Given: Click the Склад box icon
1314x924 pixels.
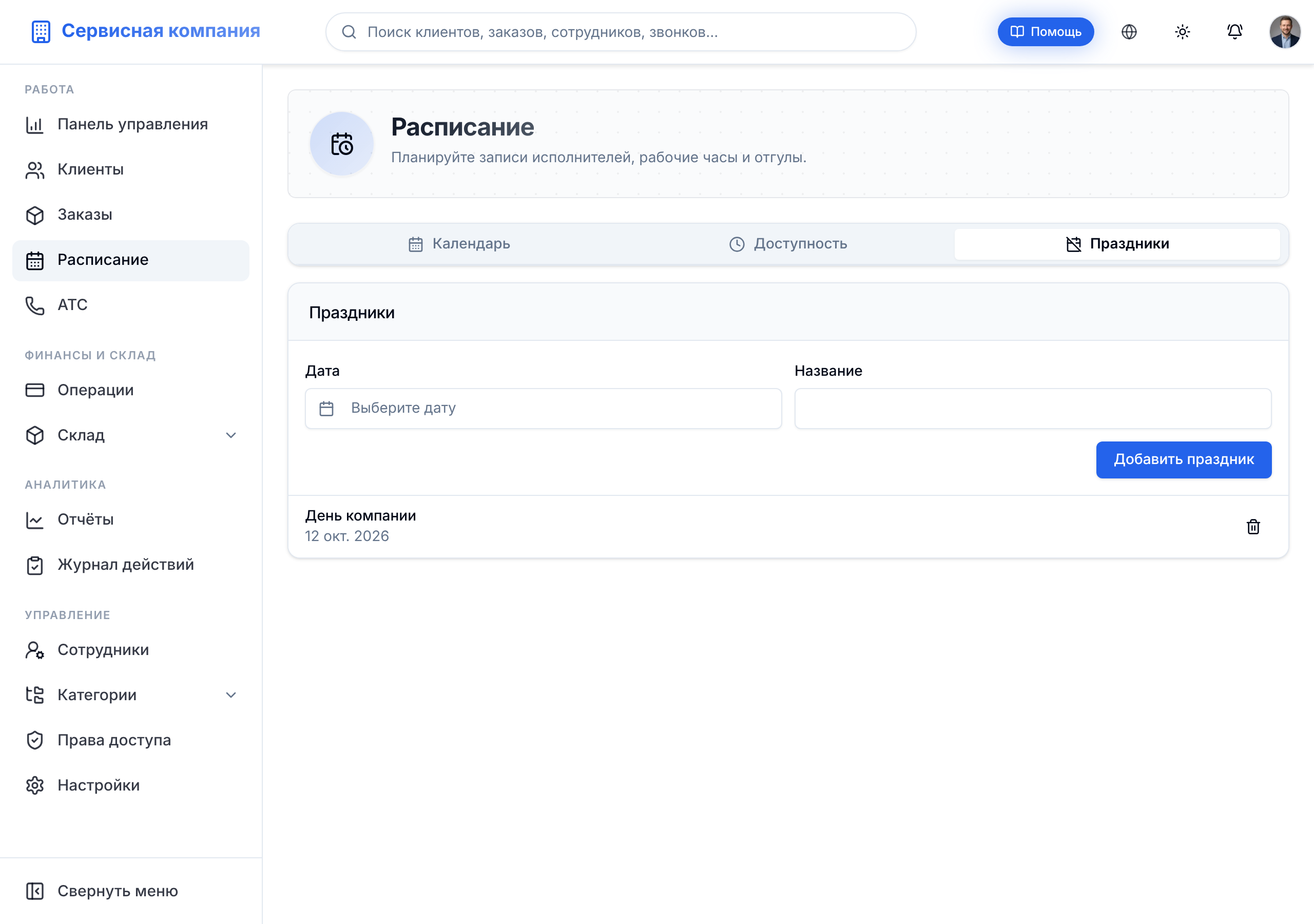Looking at the screenshot, I should tap(34, 436).
